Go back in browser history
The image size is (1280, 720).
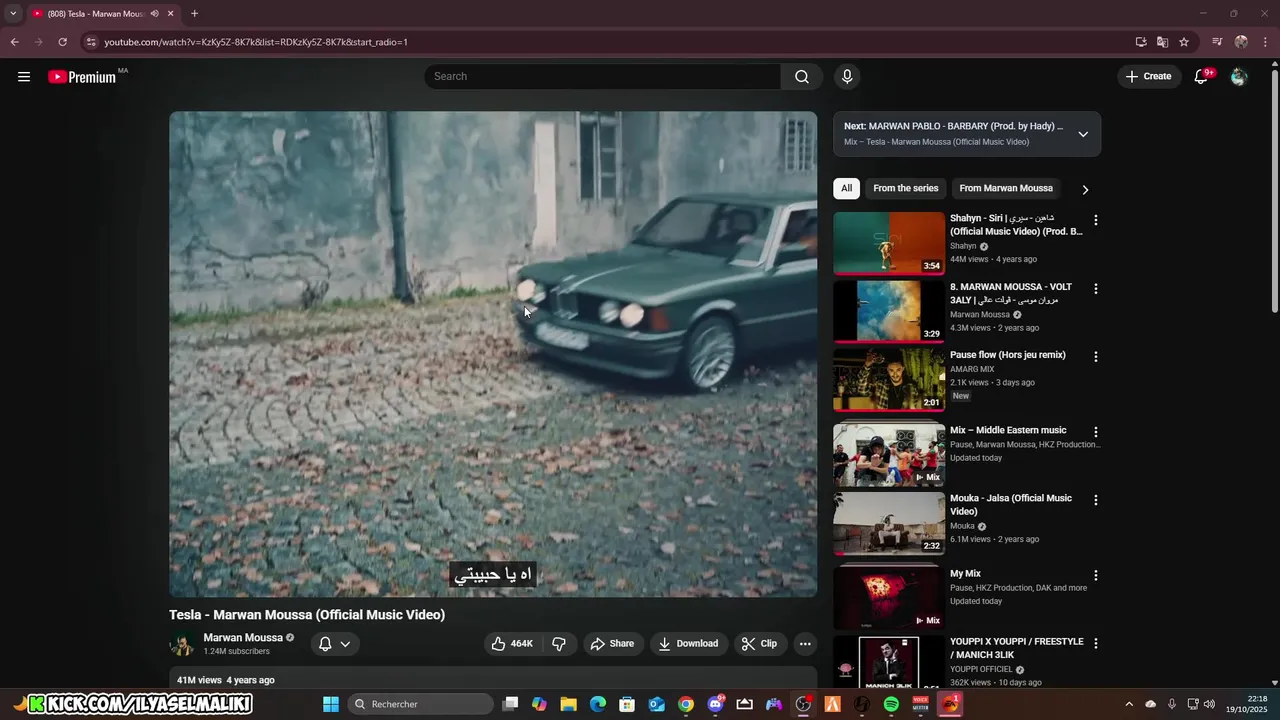point(14,42)
